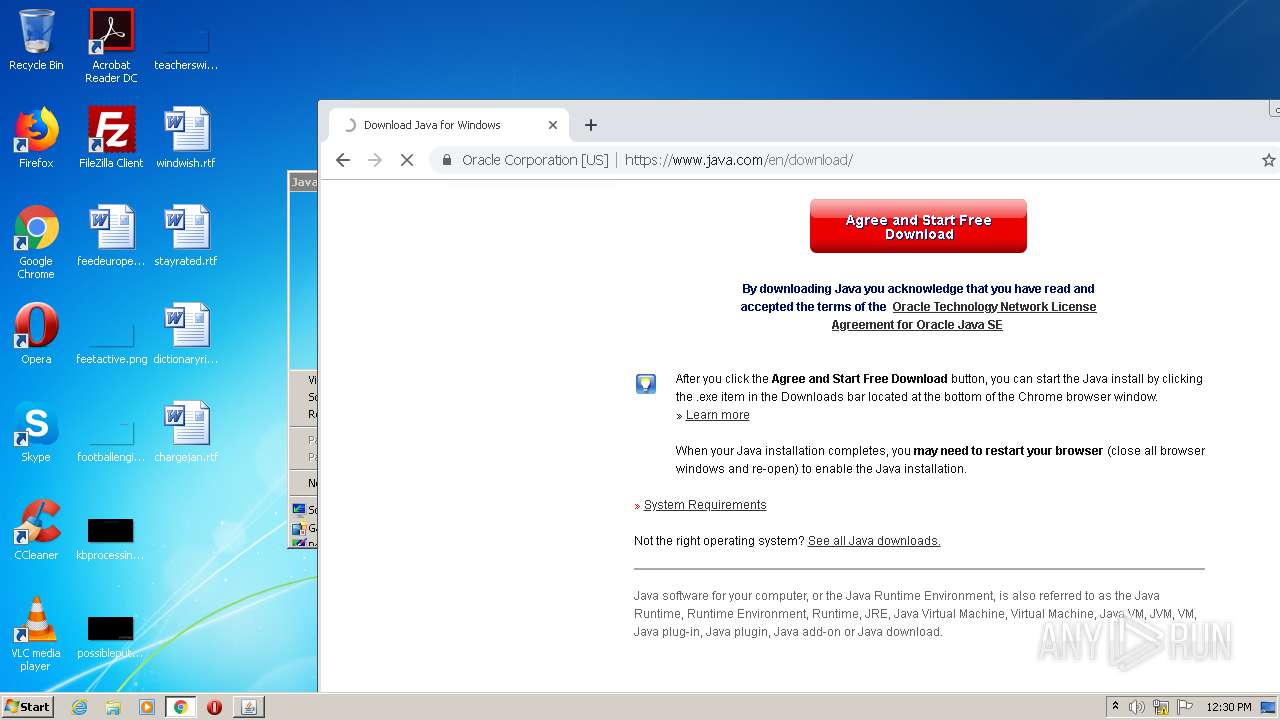This screenshot has width=1280, height=720.
Task: Click the network tray icon
Action: coord(1161,707)
